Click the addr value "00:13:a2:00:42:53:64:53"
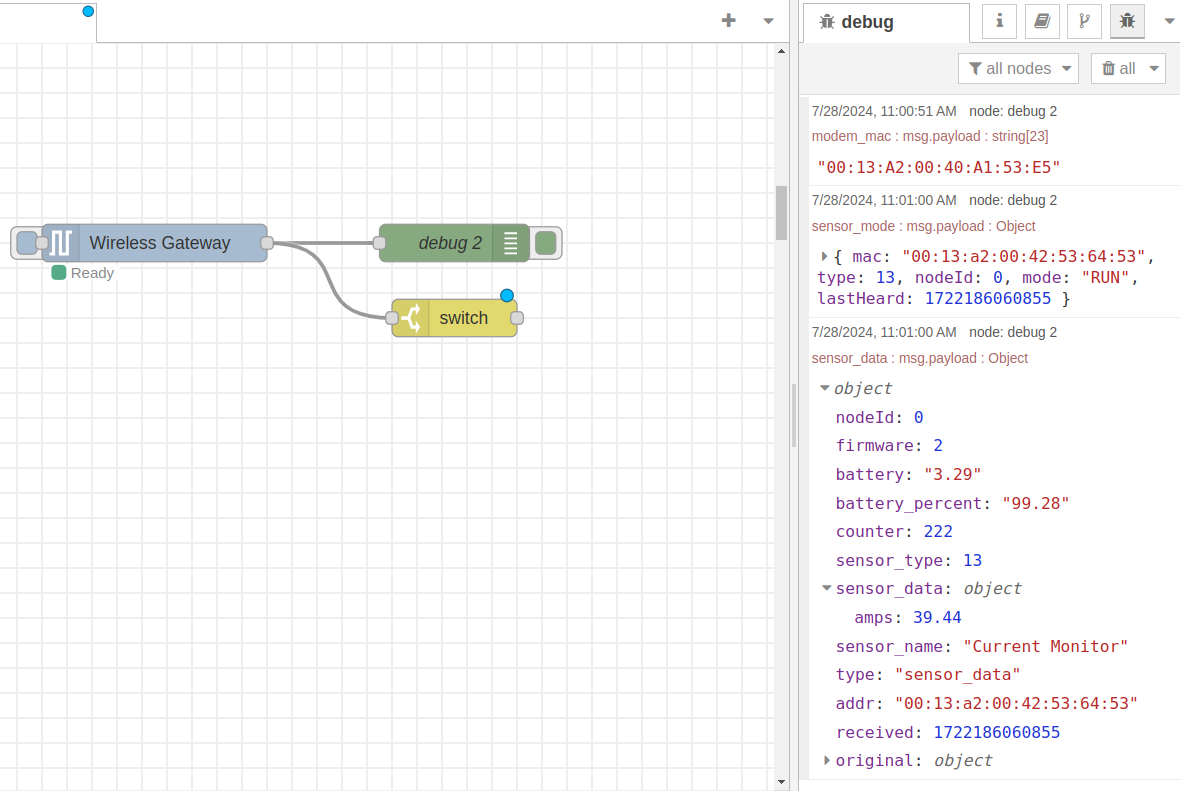This screenshot has height=791, width=1180. coord(1016,704)
